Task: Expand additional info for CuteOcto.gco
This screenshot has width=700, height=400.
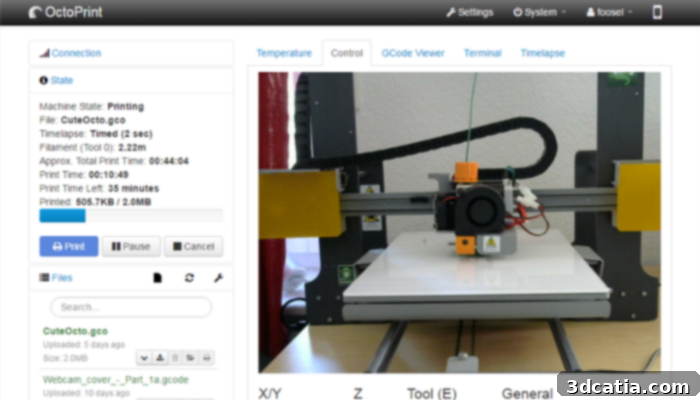Action: tap(144, 358)
